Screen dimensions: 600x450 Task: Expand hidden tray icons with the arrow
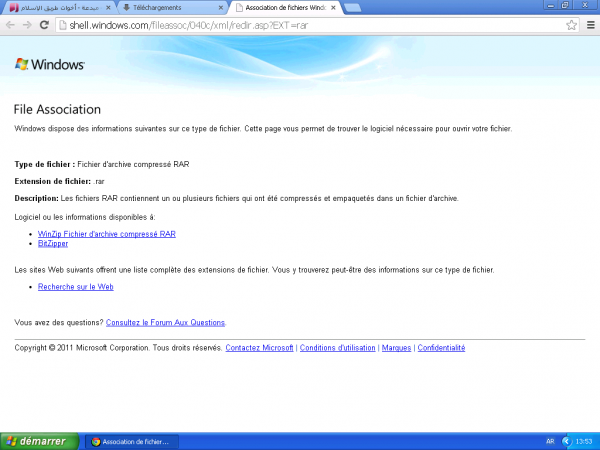[x=566, y=442]
